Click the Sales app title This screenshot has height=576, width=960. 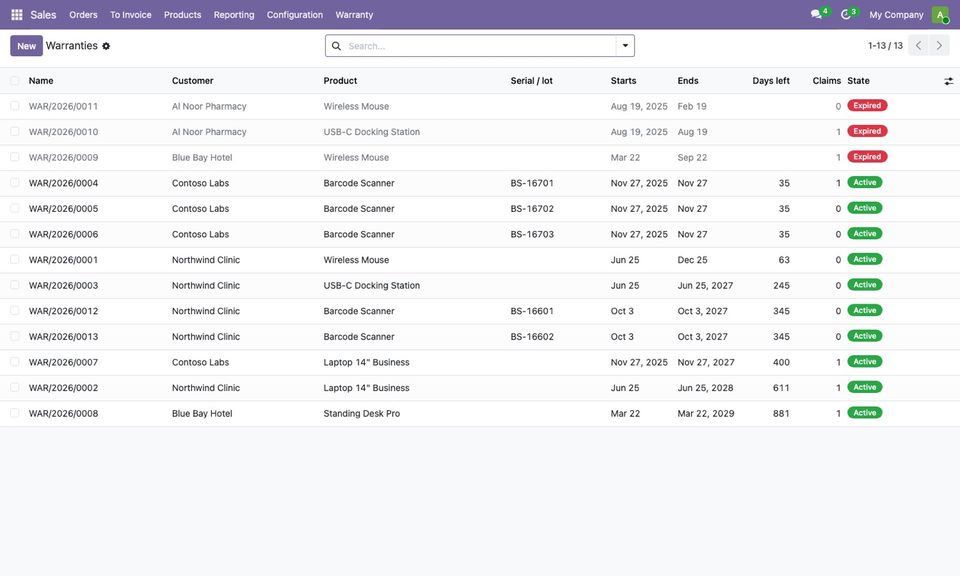(43, 15)
